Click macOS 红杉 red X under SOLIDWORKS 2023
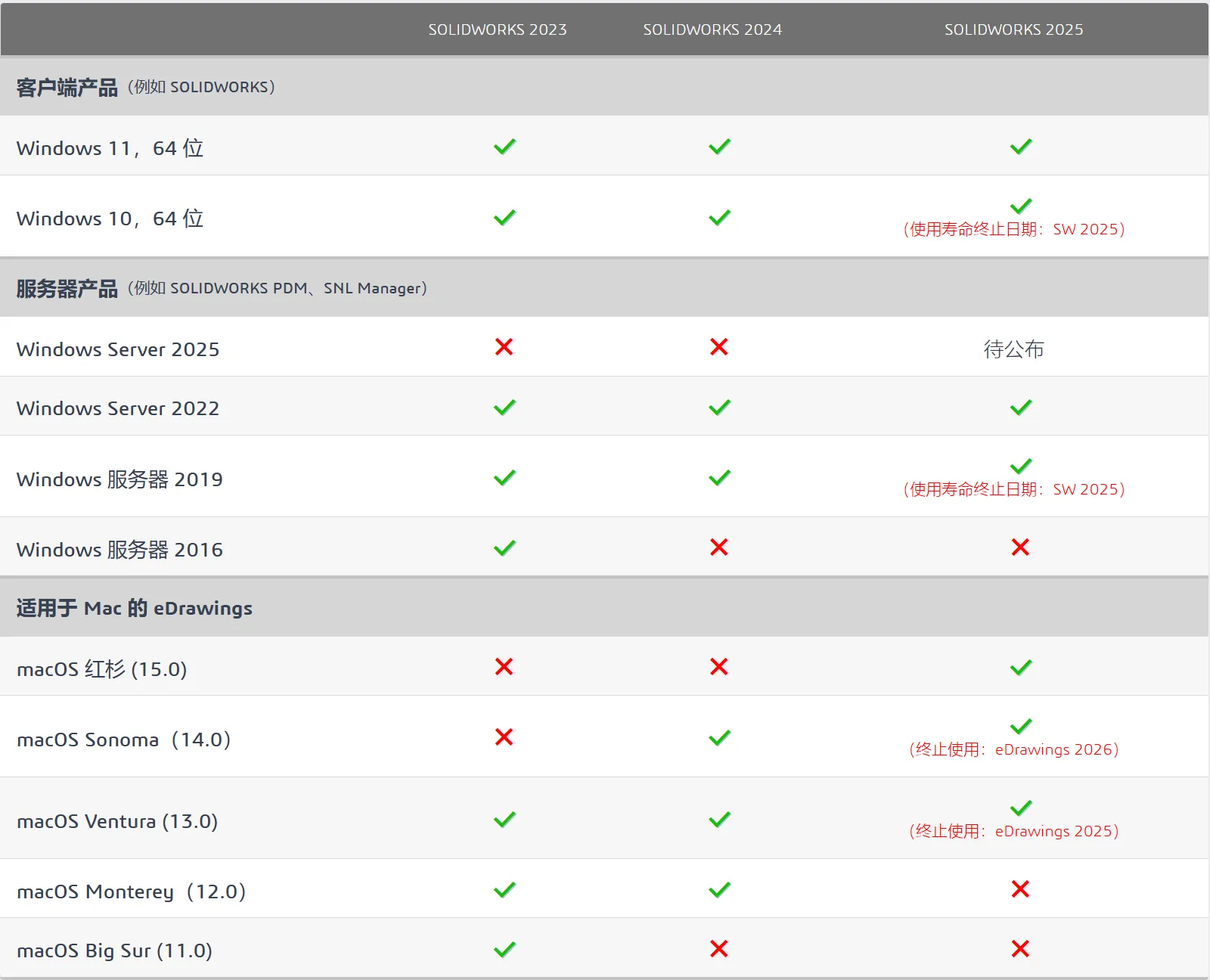Viewport: 1210px width, 980px height. [504, 667]
